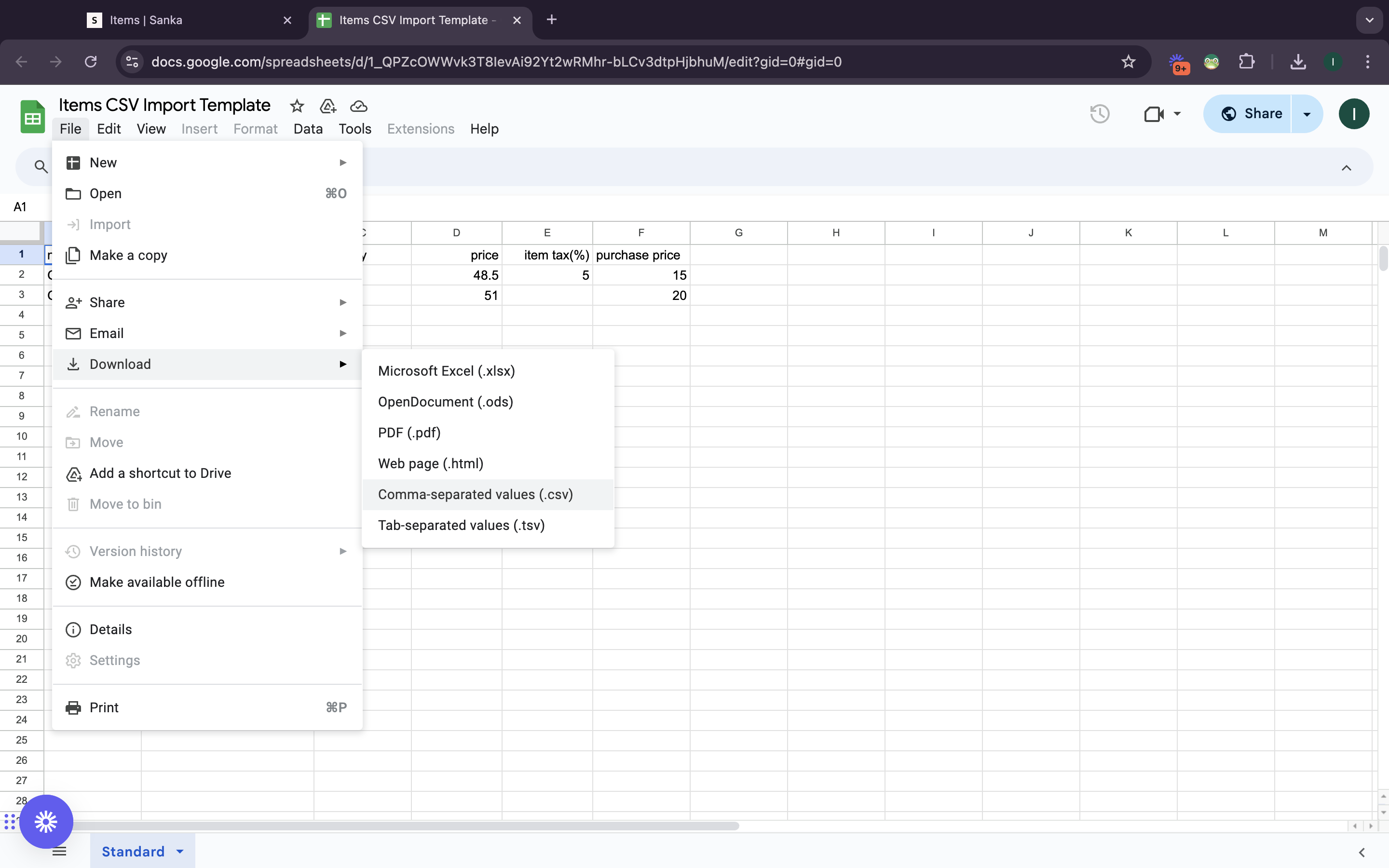
Task: Click the Google Sheets home logo
Action: tap(32, 117)
